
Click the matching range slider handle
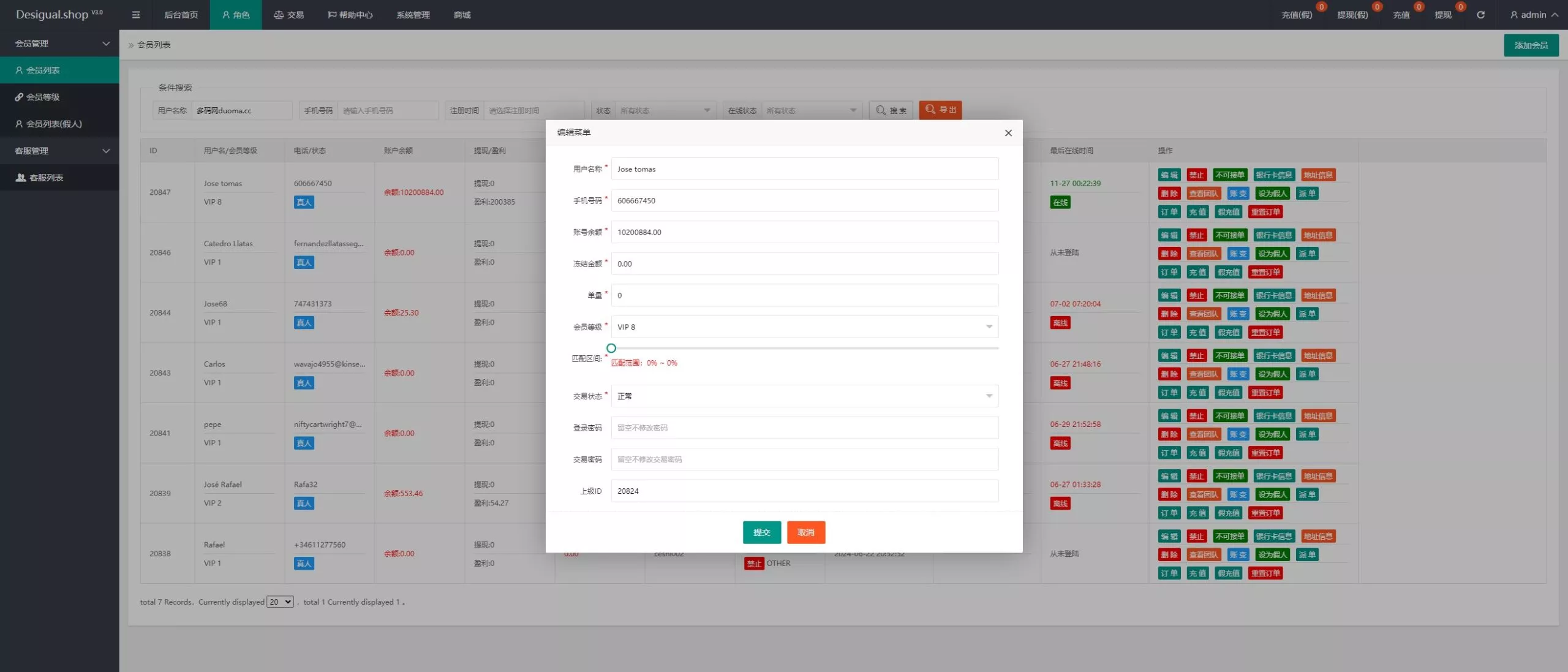click(x=611, y=348)
